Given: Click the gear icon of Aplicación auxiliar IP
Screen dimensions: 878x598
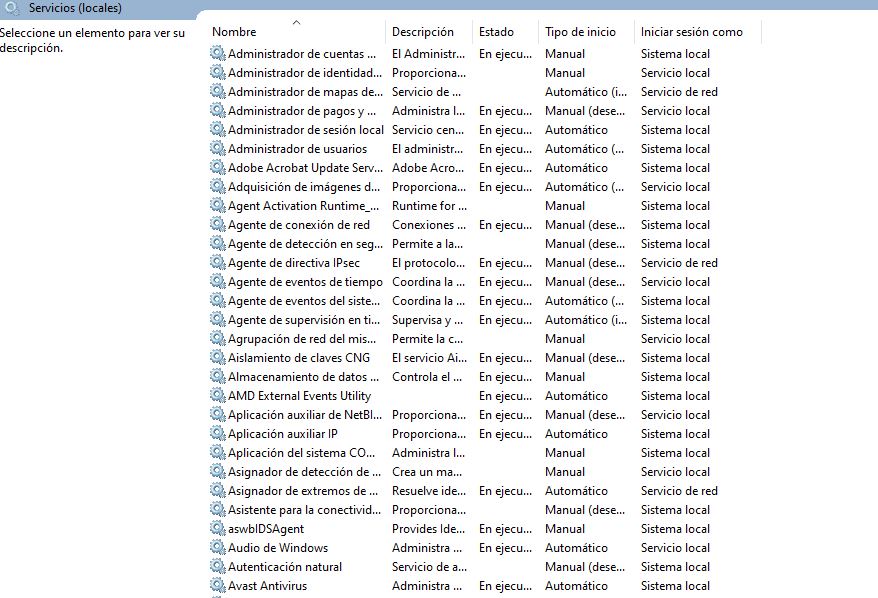Looking at the screenshot, I should pos(217,434).
